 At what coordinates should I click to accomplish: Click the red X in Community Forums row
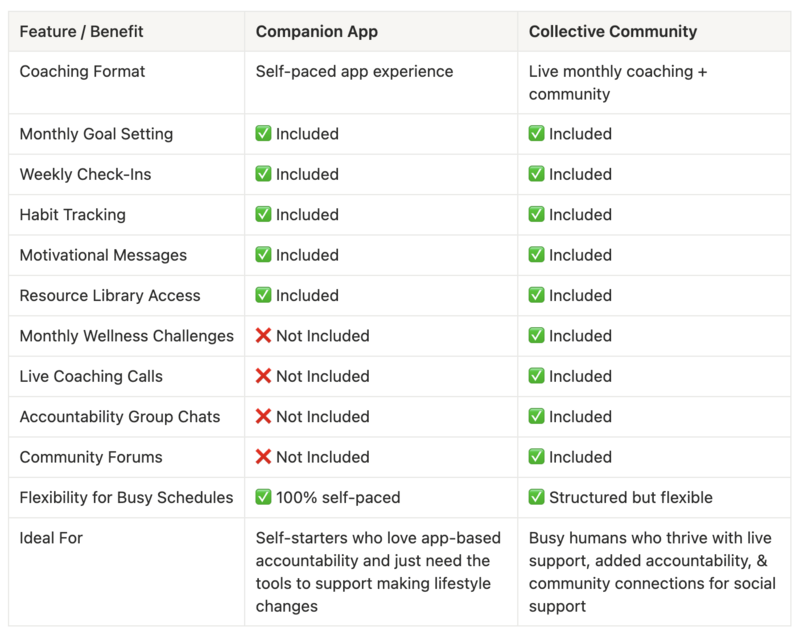tap(264, 457)
